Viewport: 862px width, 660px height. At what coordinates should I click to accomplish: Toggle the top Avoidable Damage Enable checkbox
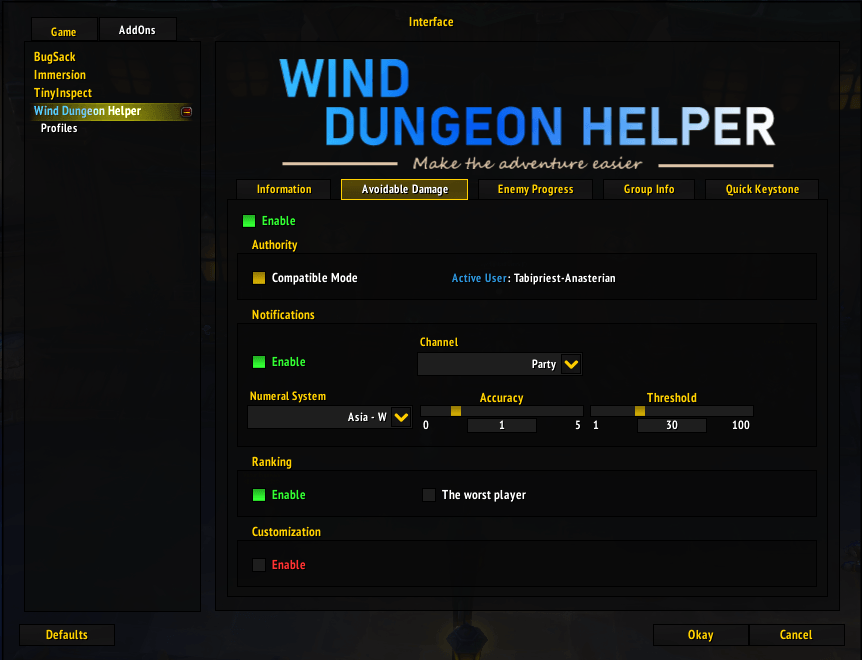point(249,221)
